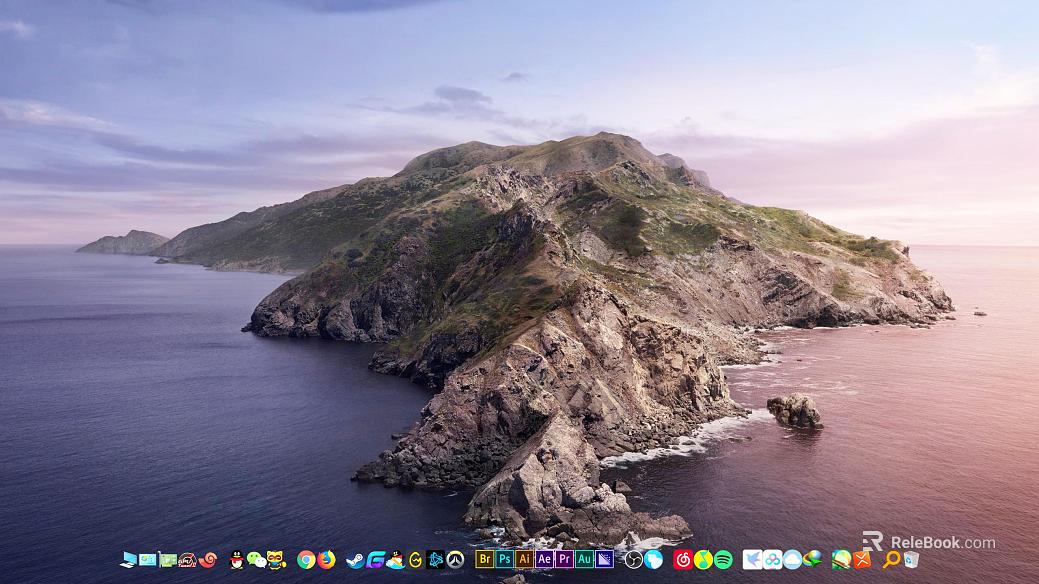Open Steam from the dock
This screenshot has width=1039, height=584.
(x=355, y=559)
